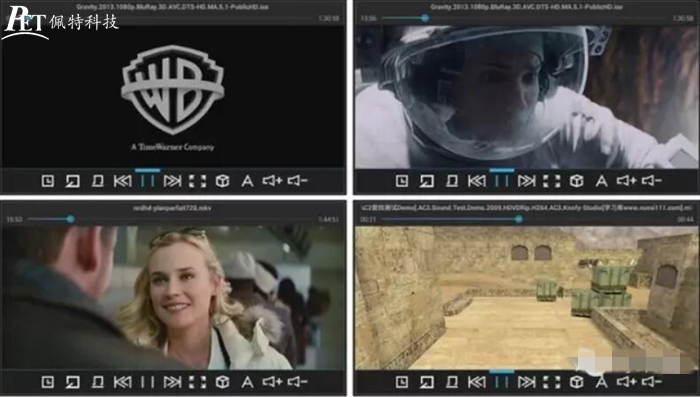Toggle fullscreen icon in the planparfait720 player
The height and width of the screenshot is (397, 700).
coord(197,382)
